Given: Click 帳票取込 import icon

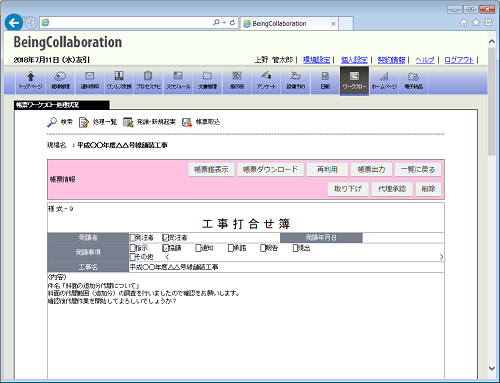Looking at the screenshot, I should (187, 122).
